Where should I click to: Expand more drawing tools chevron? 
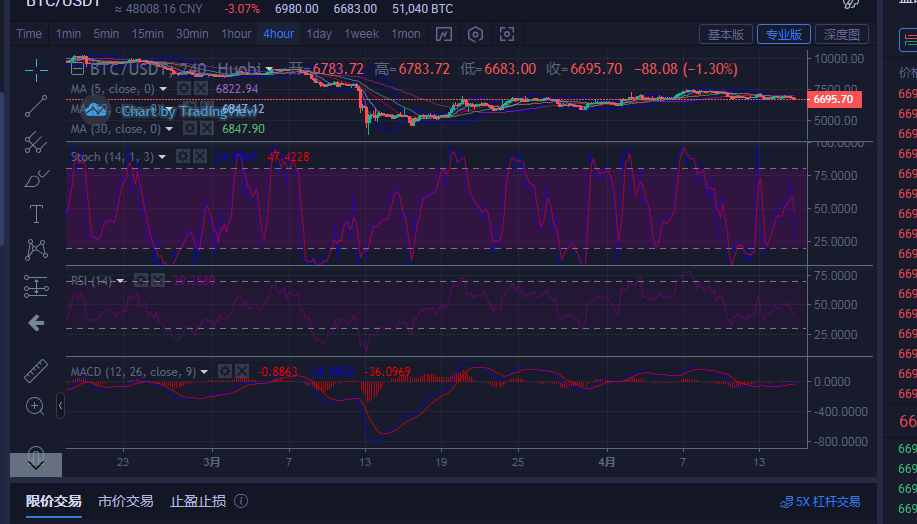coord(36,464)
